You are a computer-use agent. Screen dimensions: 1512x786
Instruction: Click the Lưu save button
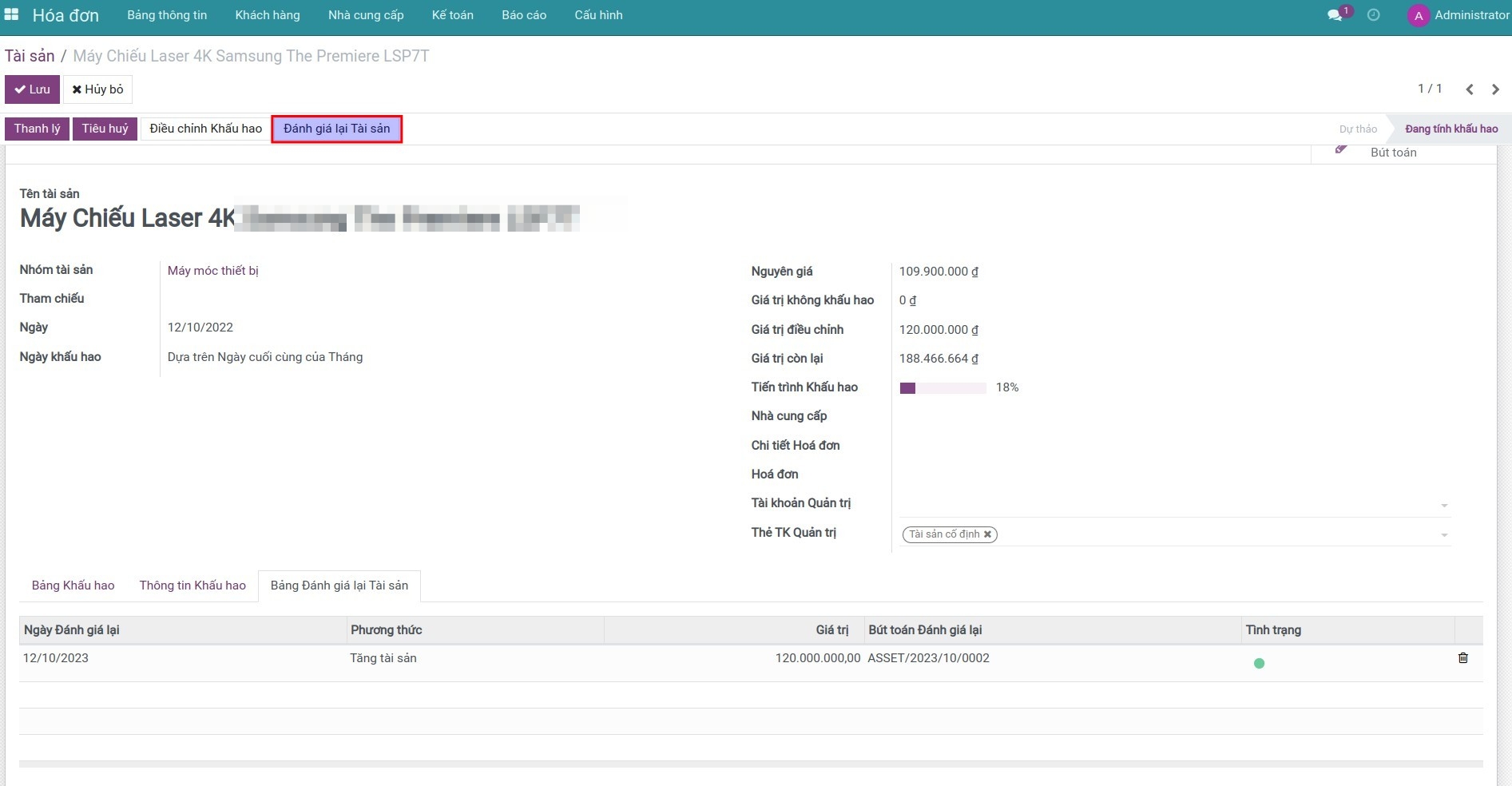pyautogui.click(x=32, y=89)
